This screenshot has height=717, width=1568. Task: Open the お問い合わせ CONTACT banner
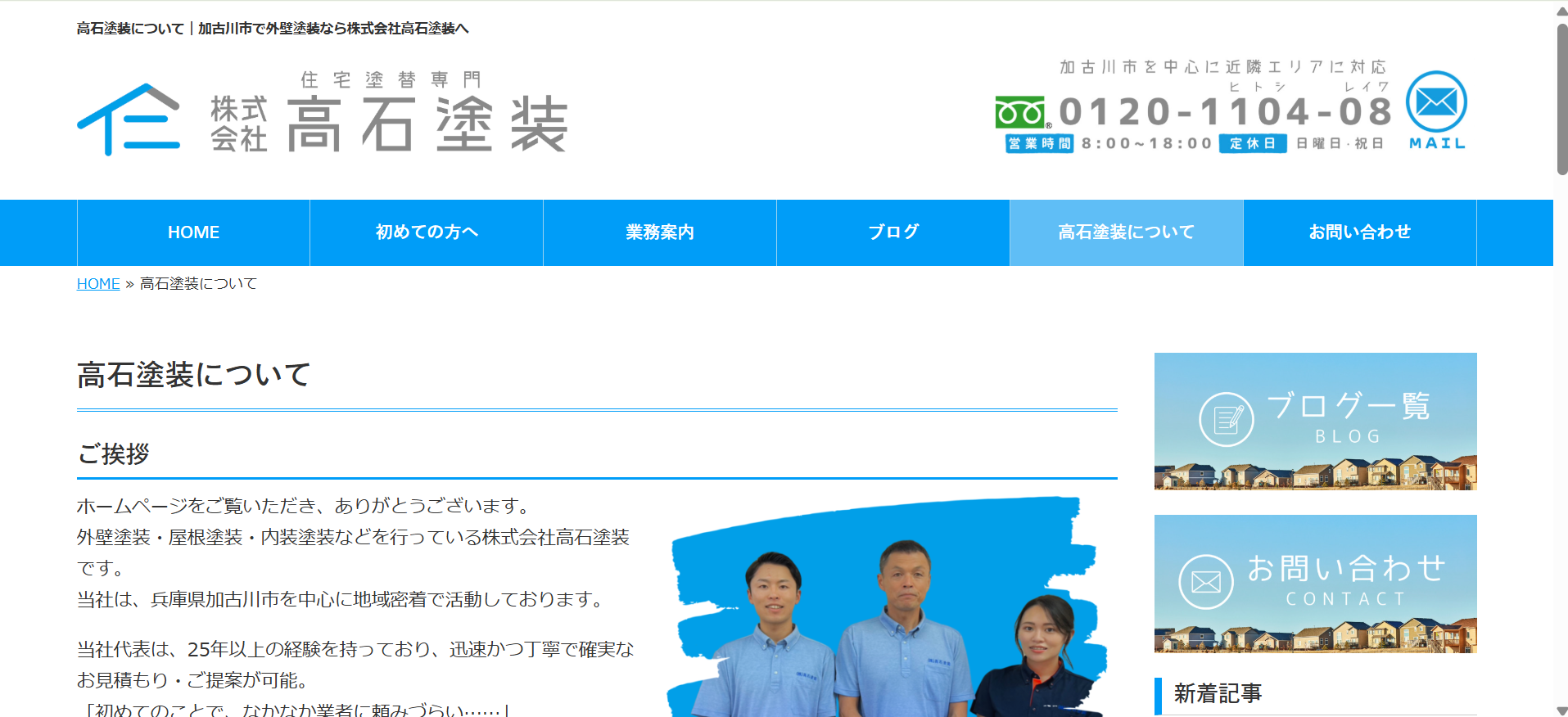pyautogui.click(x=1315, y=584)
